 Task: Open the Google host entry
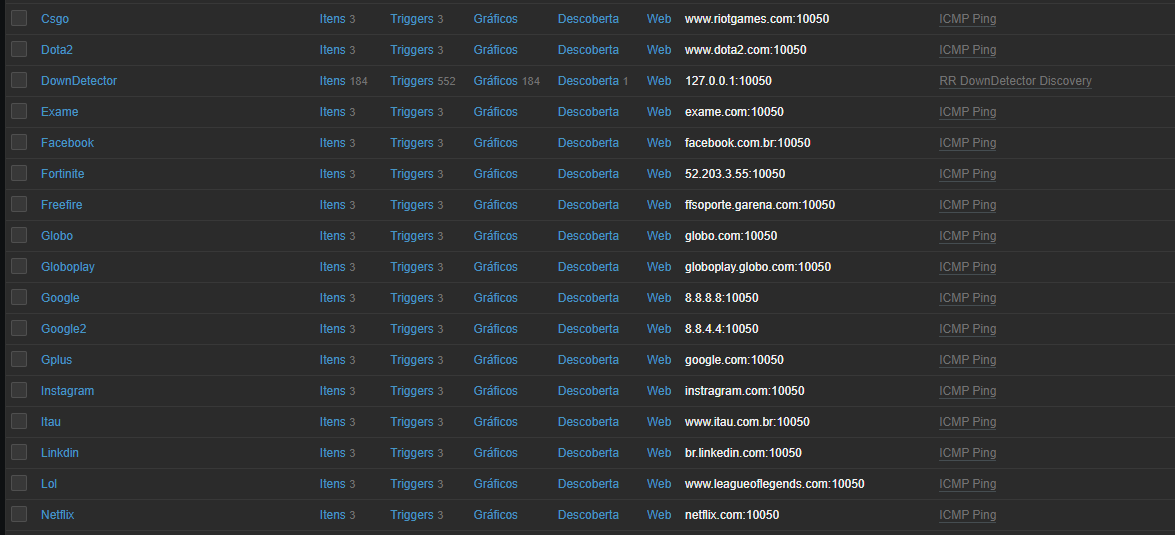coord(60,297)
